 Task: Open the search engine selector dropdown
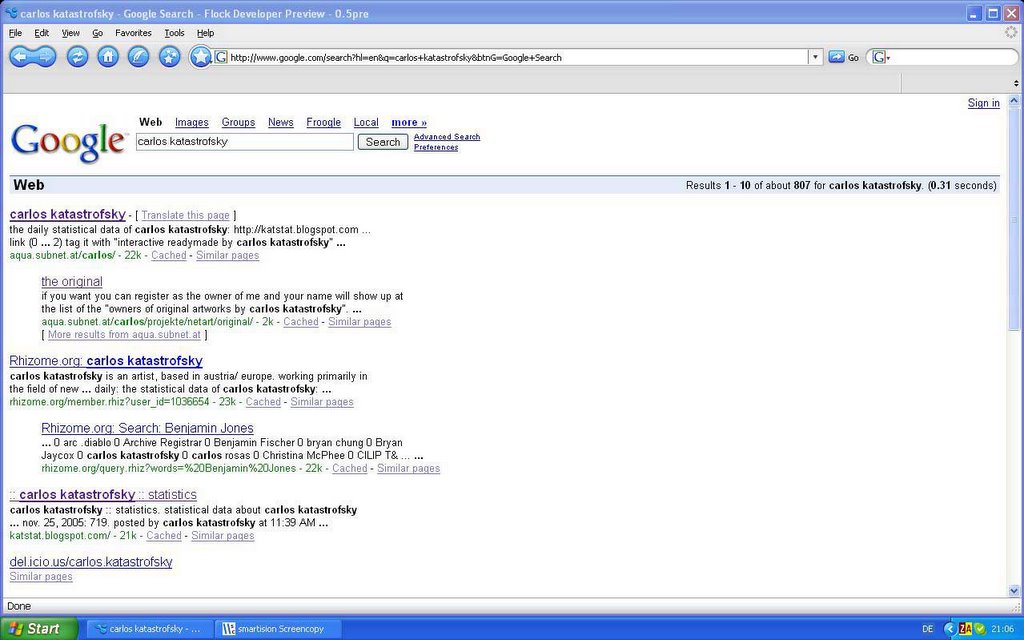click(x=881, y=57)
